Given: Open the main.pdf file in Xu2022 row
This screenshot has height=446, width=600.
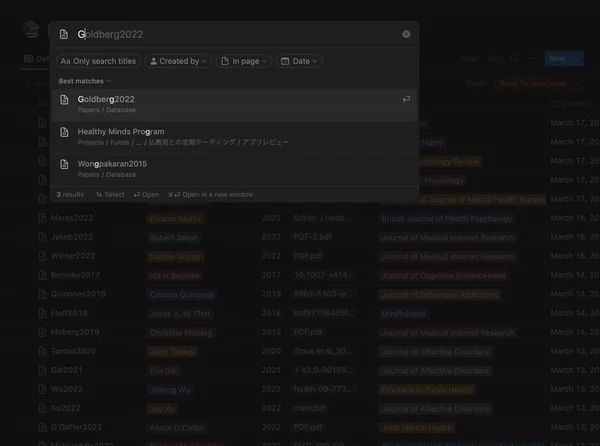Looking at the screenshot, I should tap(310, 408).
